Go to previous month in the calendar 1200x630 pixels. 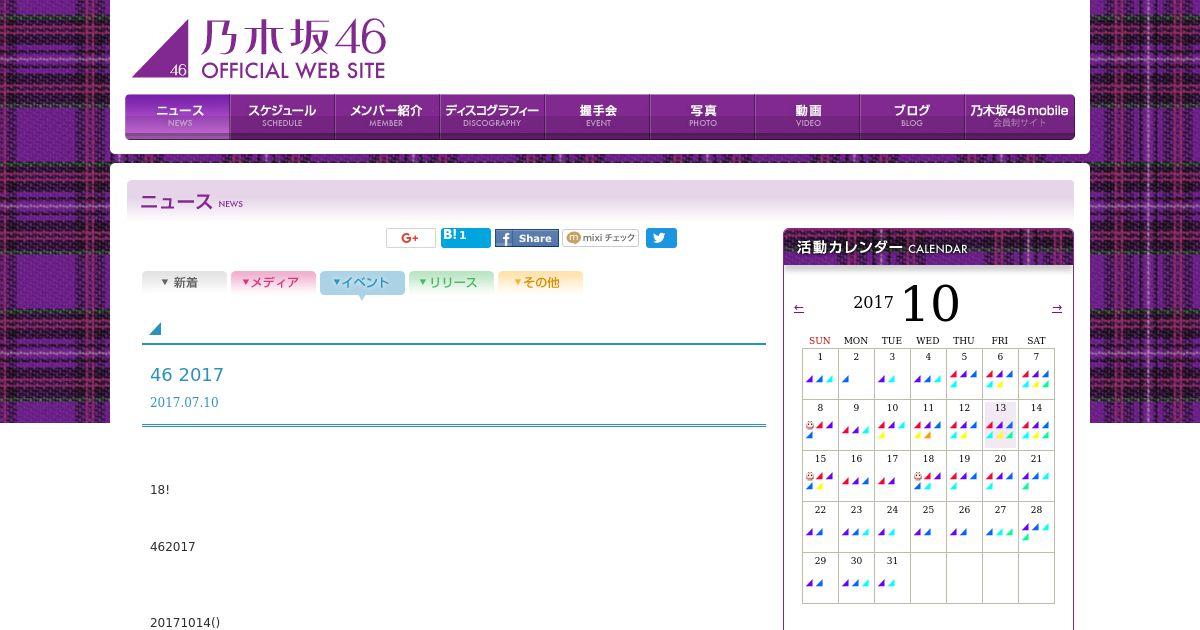[799, 308]
